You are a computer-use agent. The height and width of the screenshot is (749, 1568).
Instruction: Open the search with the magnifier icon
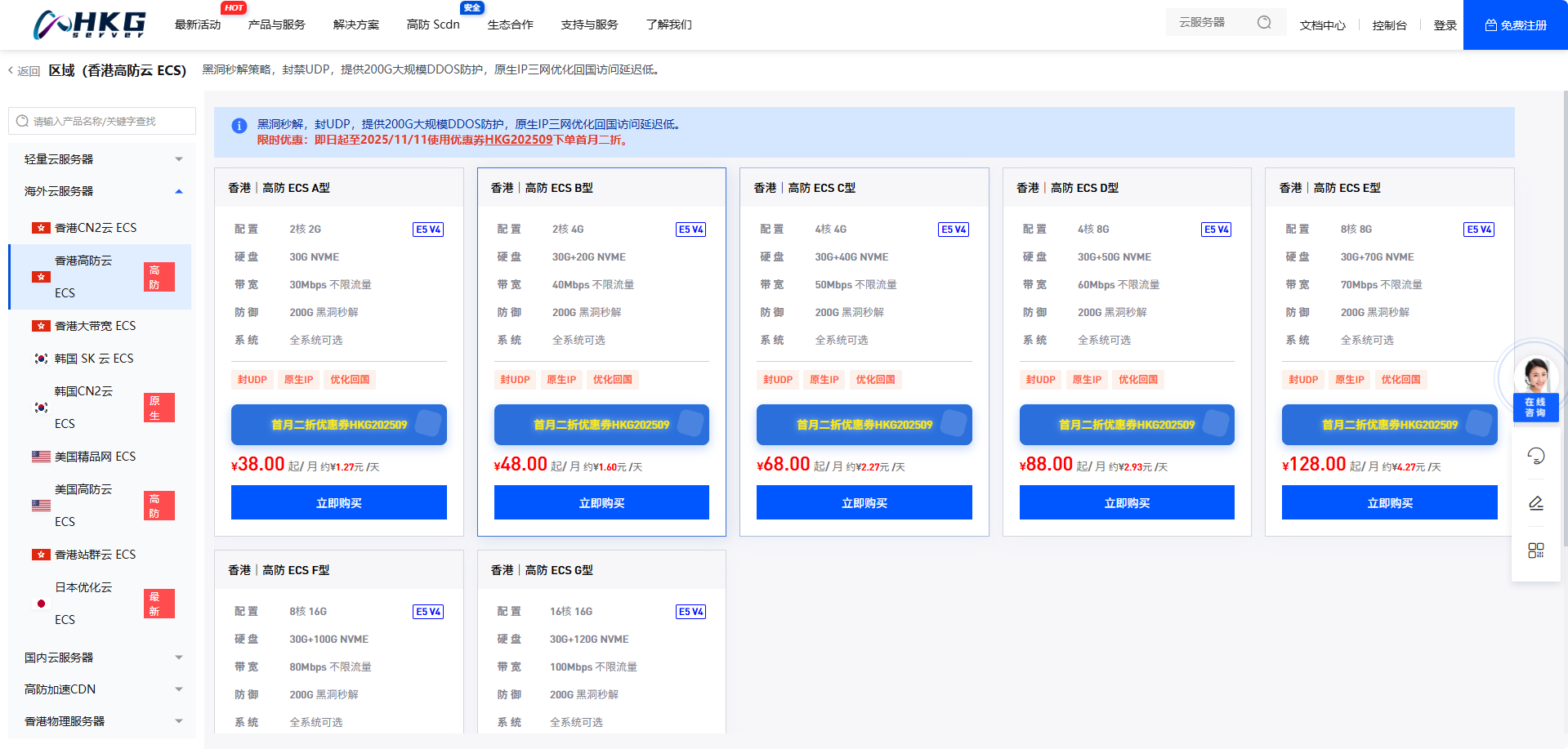[x=1263, y=22]
